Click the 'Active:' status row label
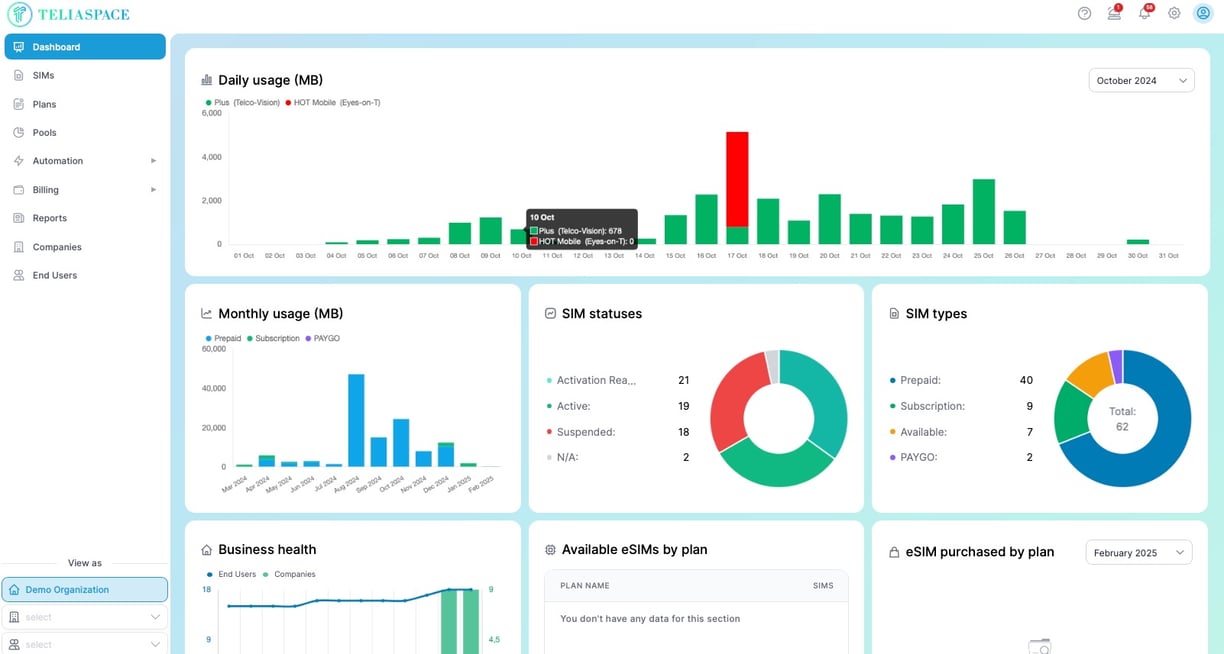 574,406
